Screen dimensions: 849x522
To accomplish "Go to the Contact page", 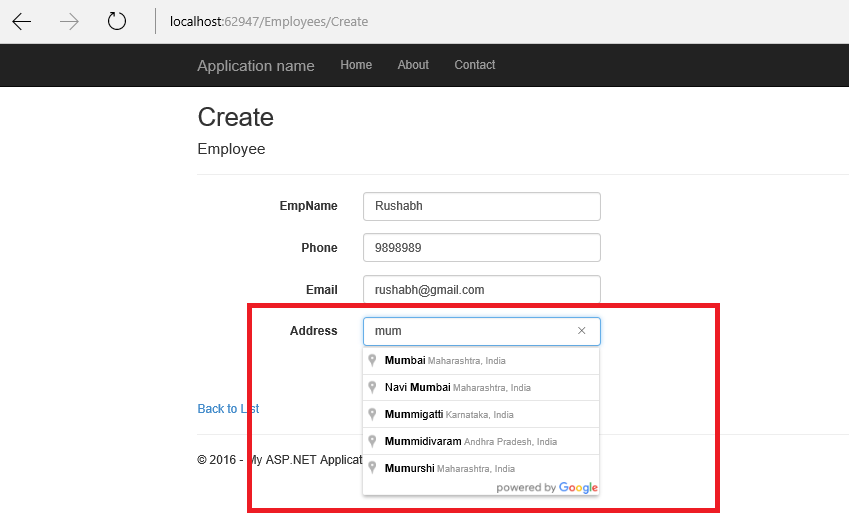I will (475, 65).
